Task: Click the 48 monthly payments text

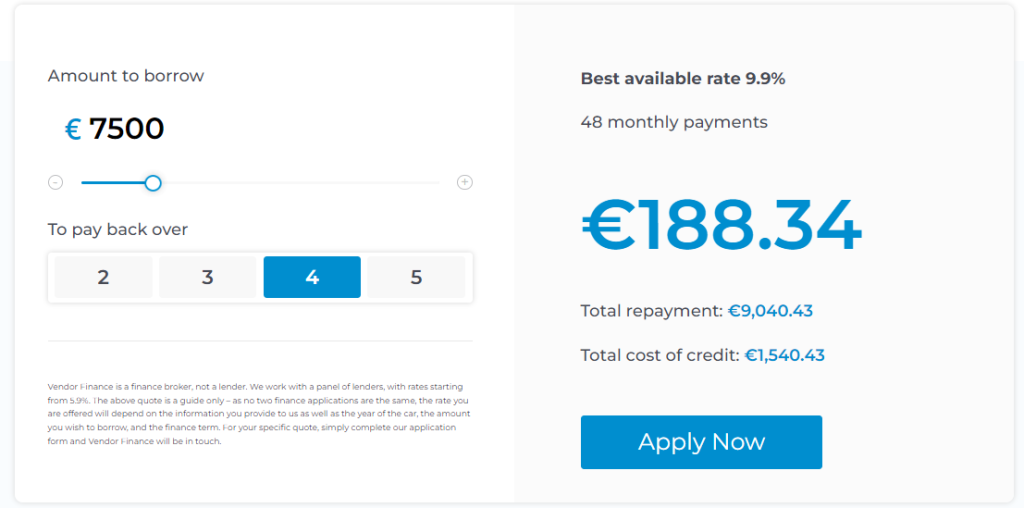Action: [x=674, y=122]
